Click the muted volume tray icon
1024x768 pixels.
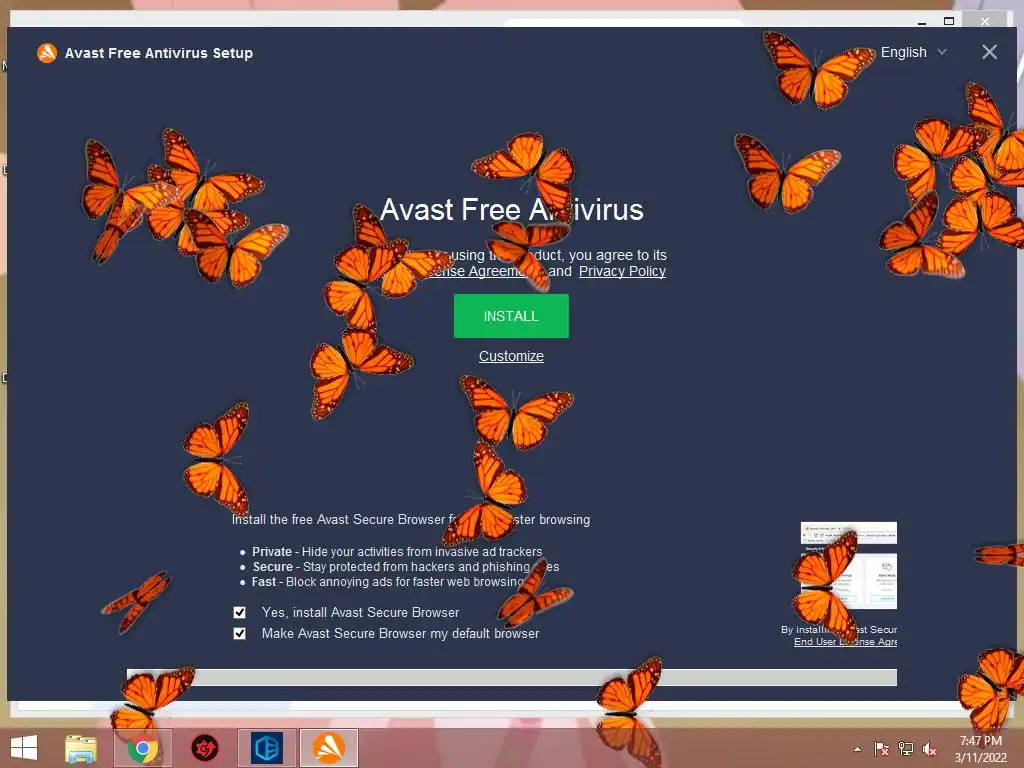pyautogui.click(x=929, y=749)
